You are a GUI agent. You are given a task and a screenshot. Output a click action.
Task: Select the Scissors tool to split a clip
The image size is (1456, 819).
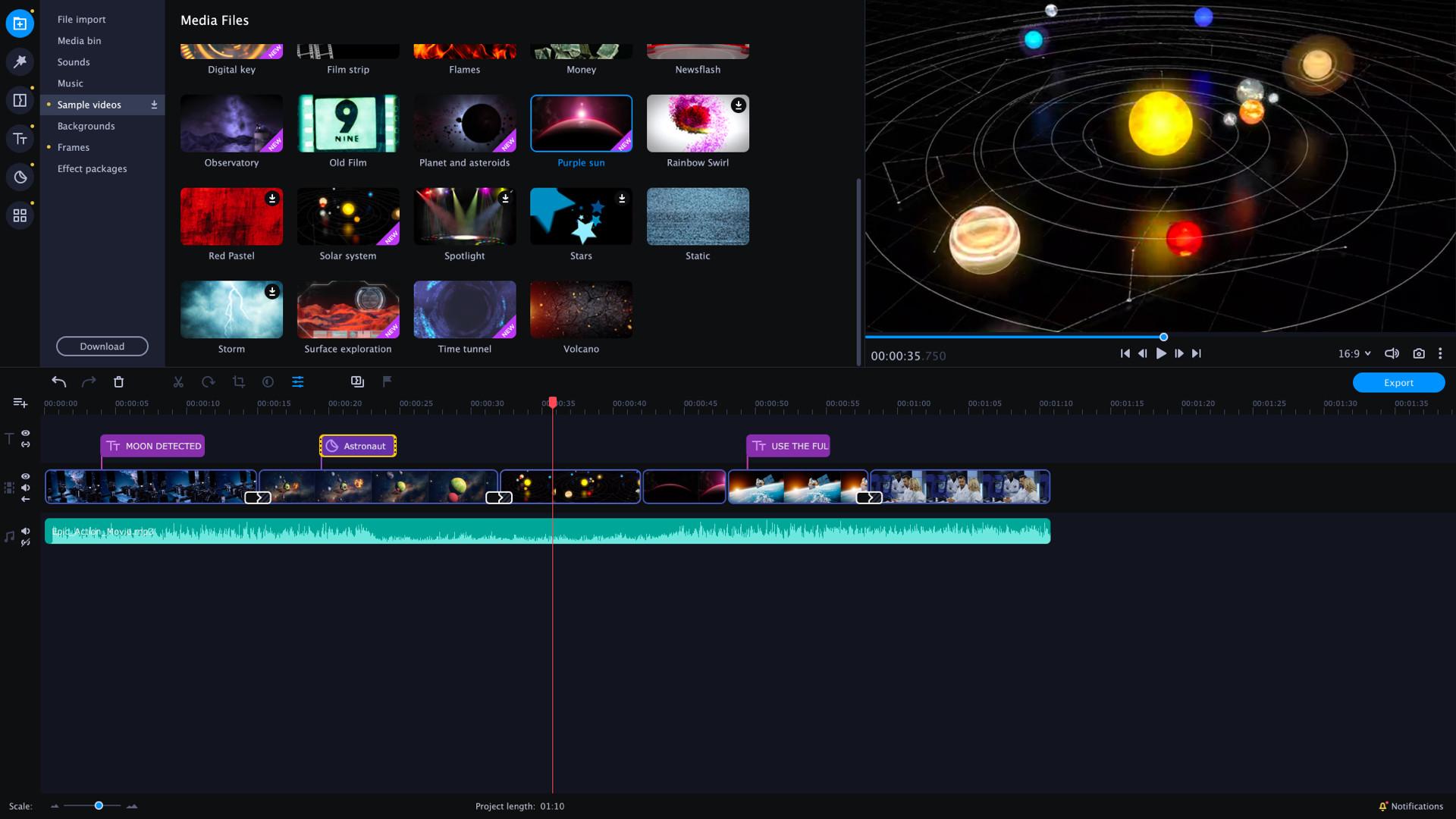click(178, 381)
